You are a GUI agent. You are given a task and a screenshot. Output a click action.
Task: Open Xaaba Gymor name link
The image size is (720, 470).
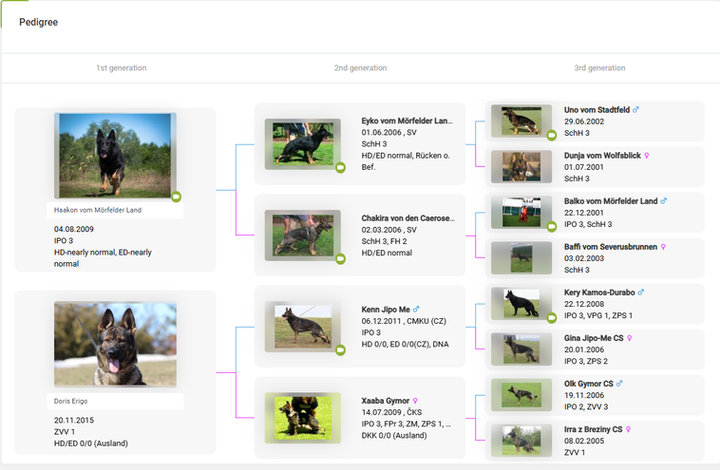[385, 401]
